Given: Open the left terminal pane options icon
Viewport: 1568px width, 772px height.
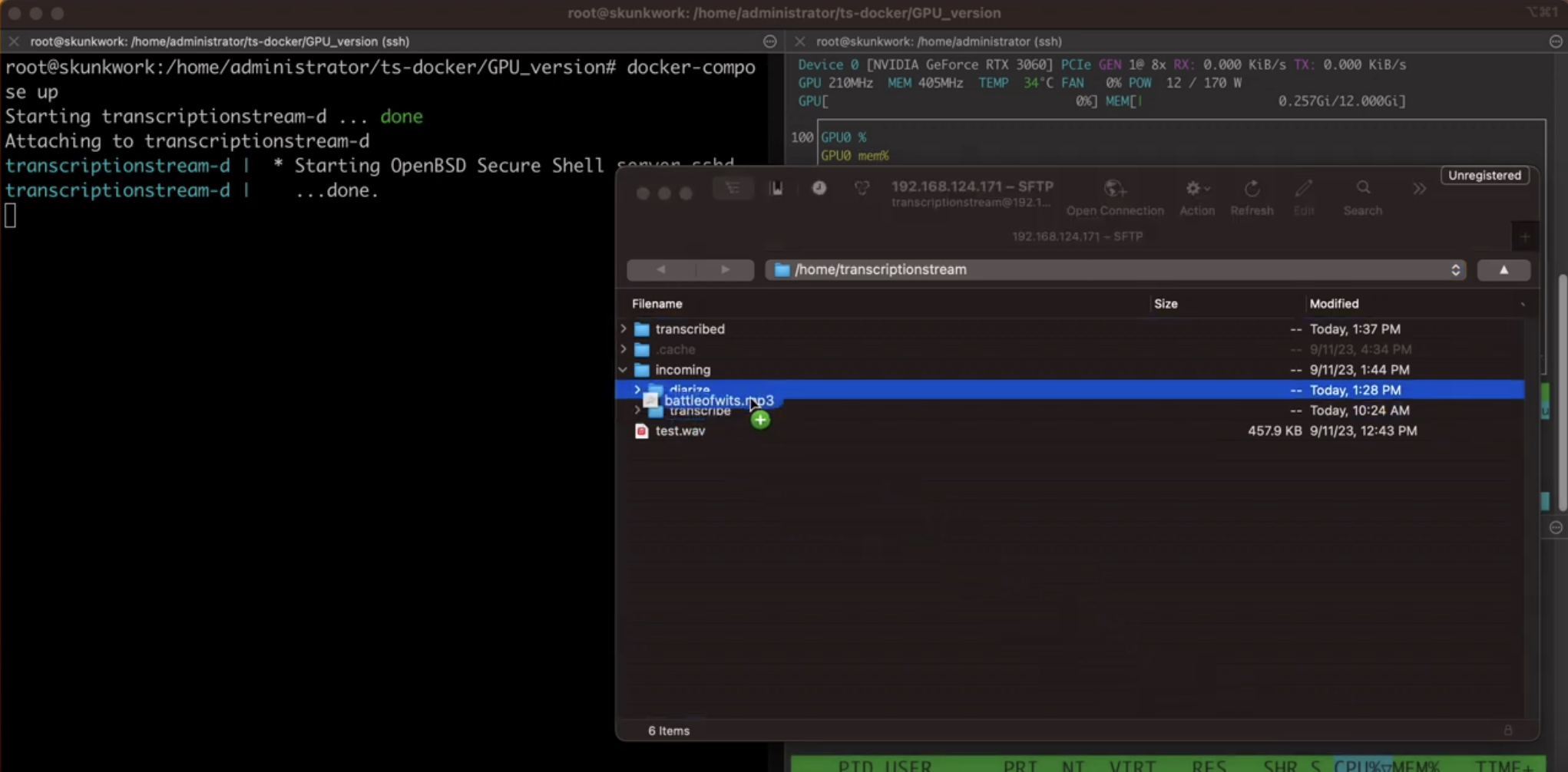Looking at the screenshot, I should click(x=770, y=41).
